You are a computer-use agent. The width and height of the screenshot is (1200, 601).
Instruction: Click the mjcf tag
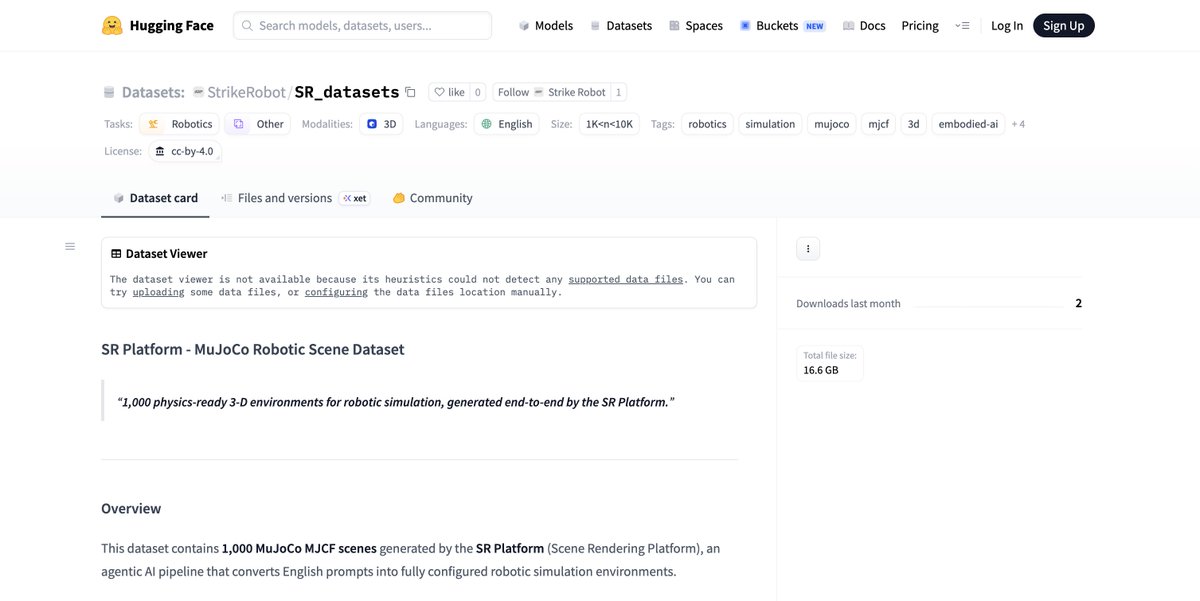point(878,124)
